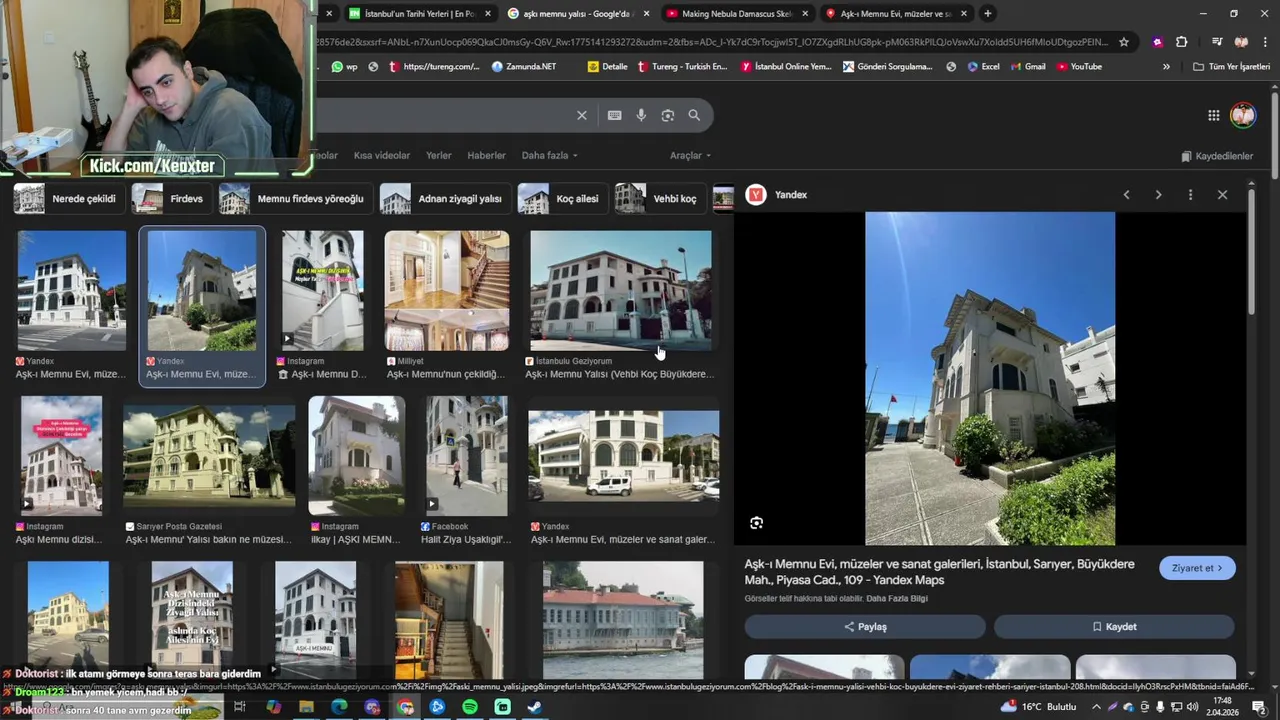
Task: Open the Tureng - Turkish En... bookmark
Action: (x=682, y=67)
